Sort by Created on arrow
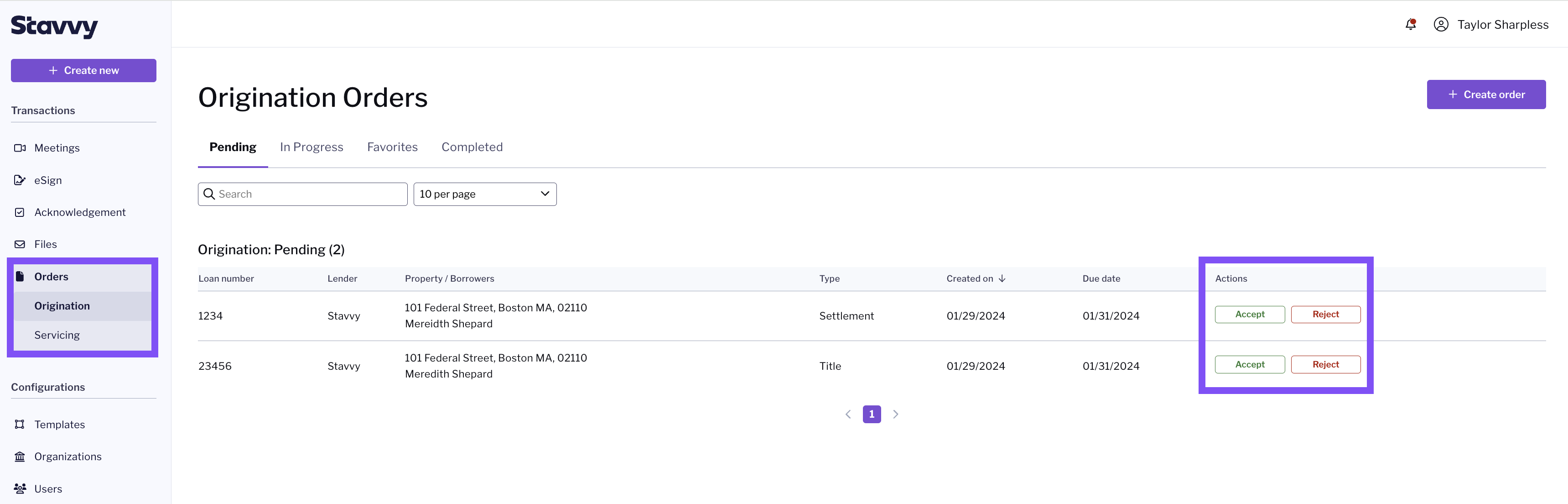The height and width of the screenshot is (504, 1568). pyautogui.click(x=1002, y=278)
